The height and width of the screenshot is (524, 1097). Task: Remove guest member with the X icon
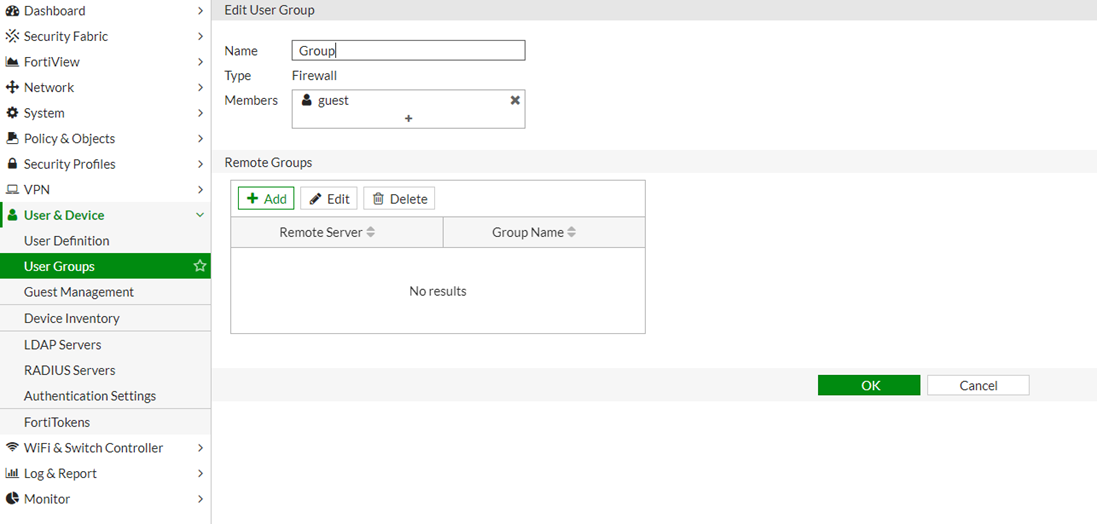point(515,100)
